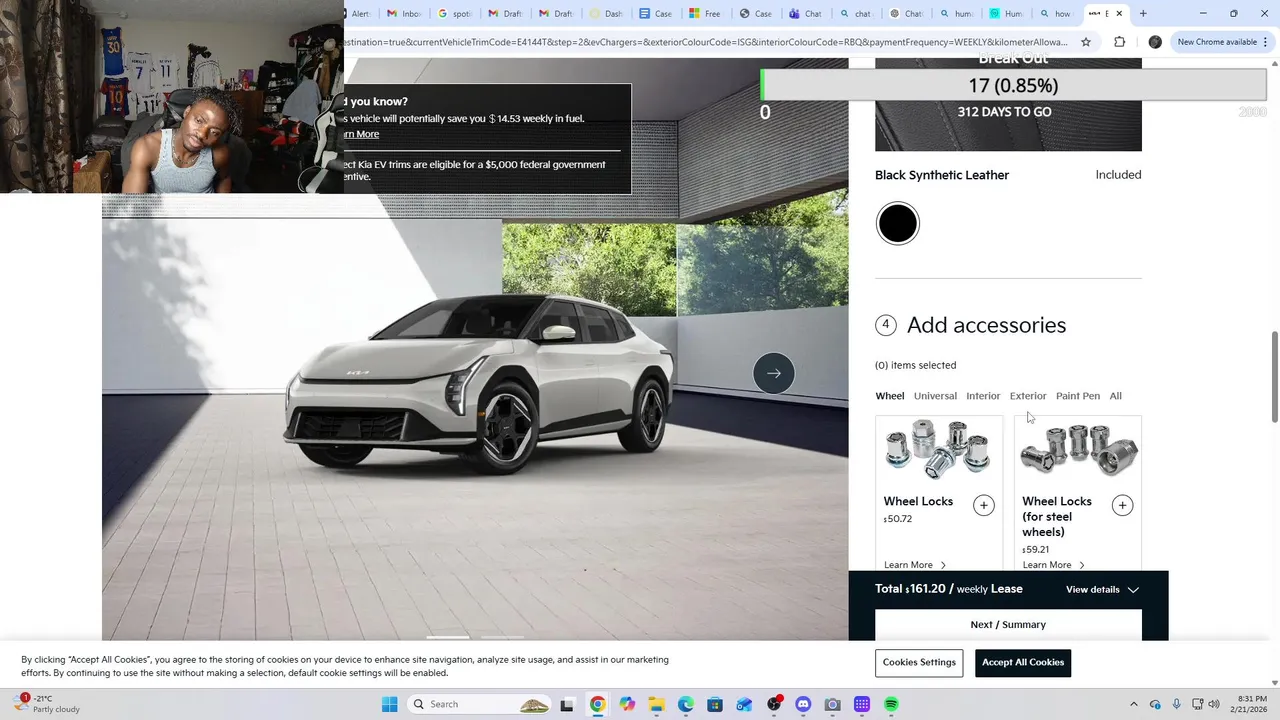This screenshot has height=720, width=1280.
Task: Select the black synthetic leather colour swatch
Action: tap(897, 223)
